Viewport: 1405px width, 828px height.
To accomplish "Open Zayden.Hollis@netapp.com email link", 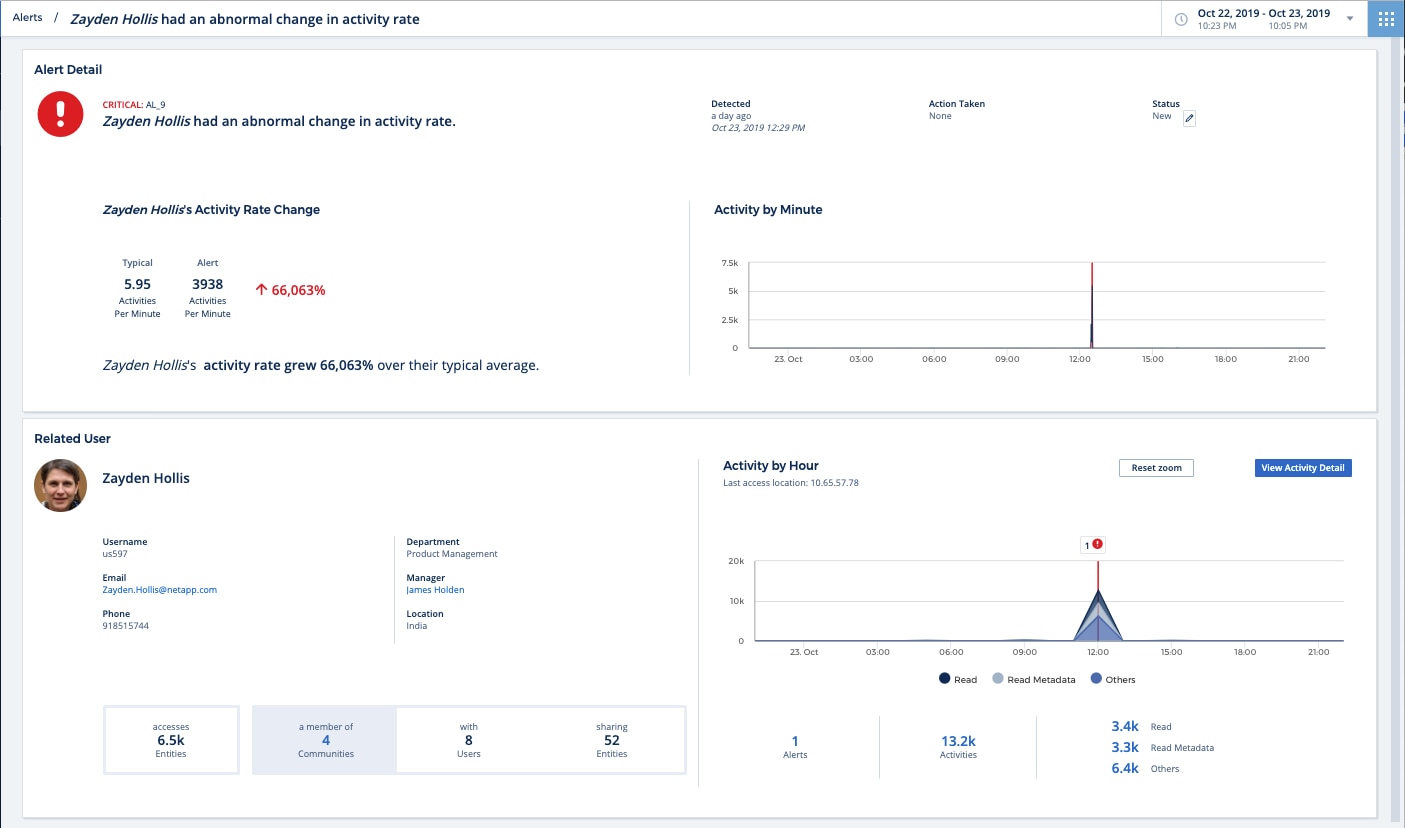I will tap(159, 590).
